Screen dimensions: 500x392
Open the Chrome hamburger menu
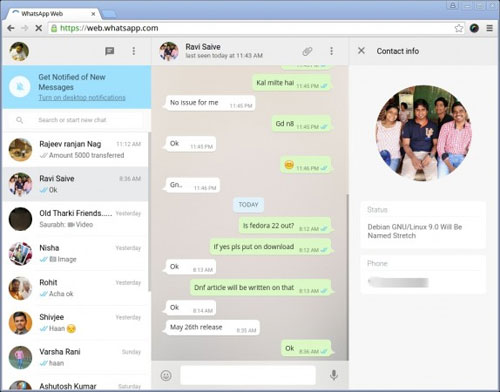(489, 28)
